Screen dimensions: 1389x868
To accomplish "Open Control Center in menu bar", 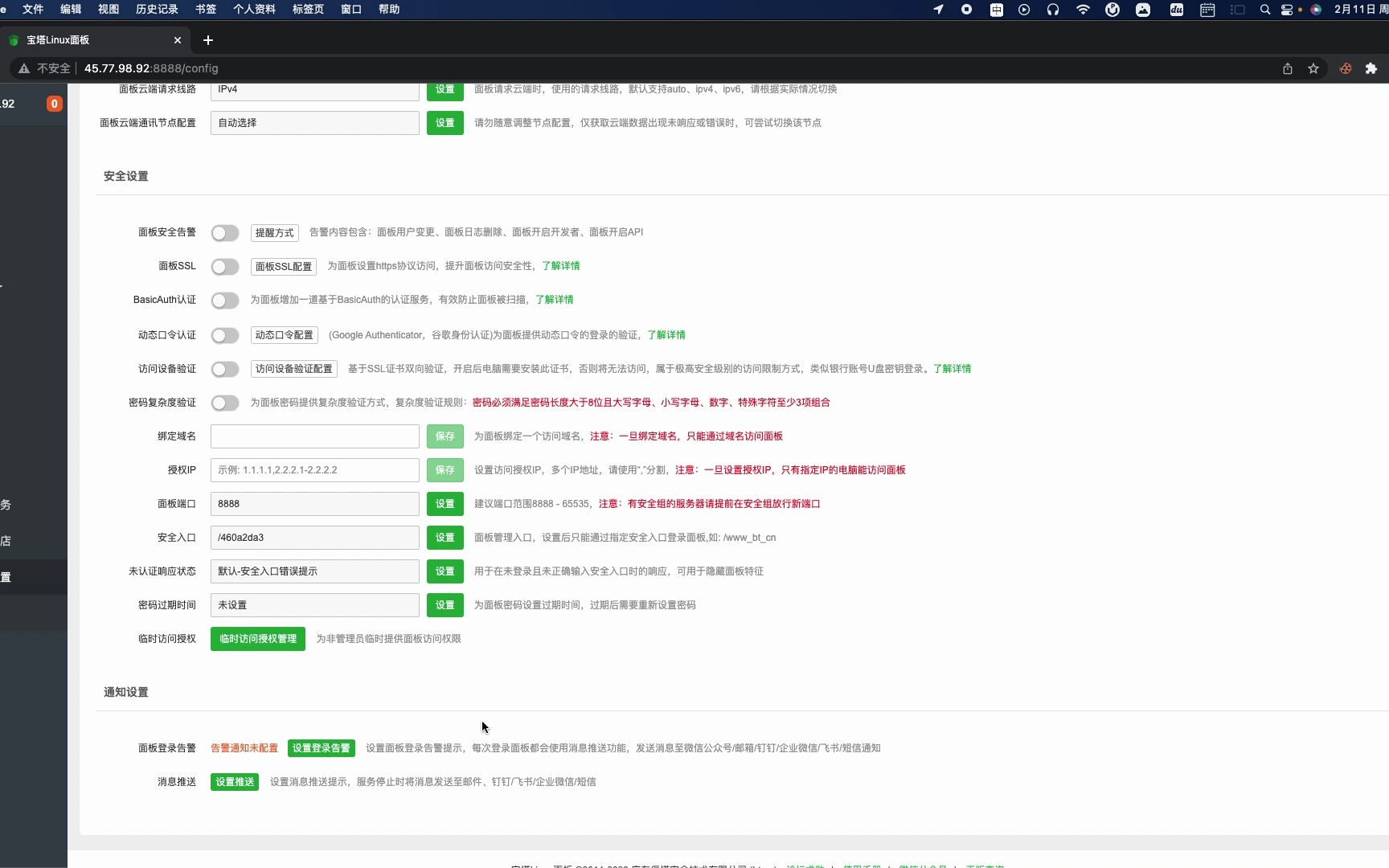I will click(1287, 10).
